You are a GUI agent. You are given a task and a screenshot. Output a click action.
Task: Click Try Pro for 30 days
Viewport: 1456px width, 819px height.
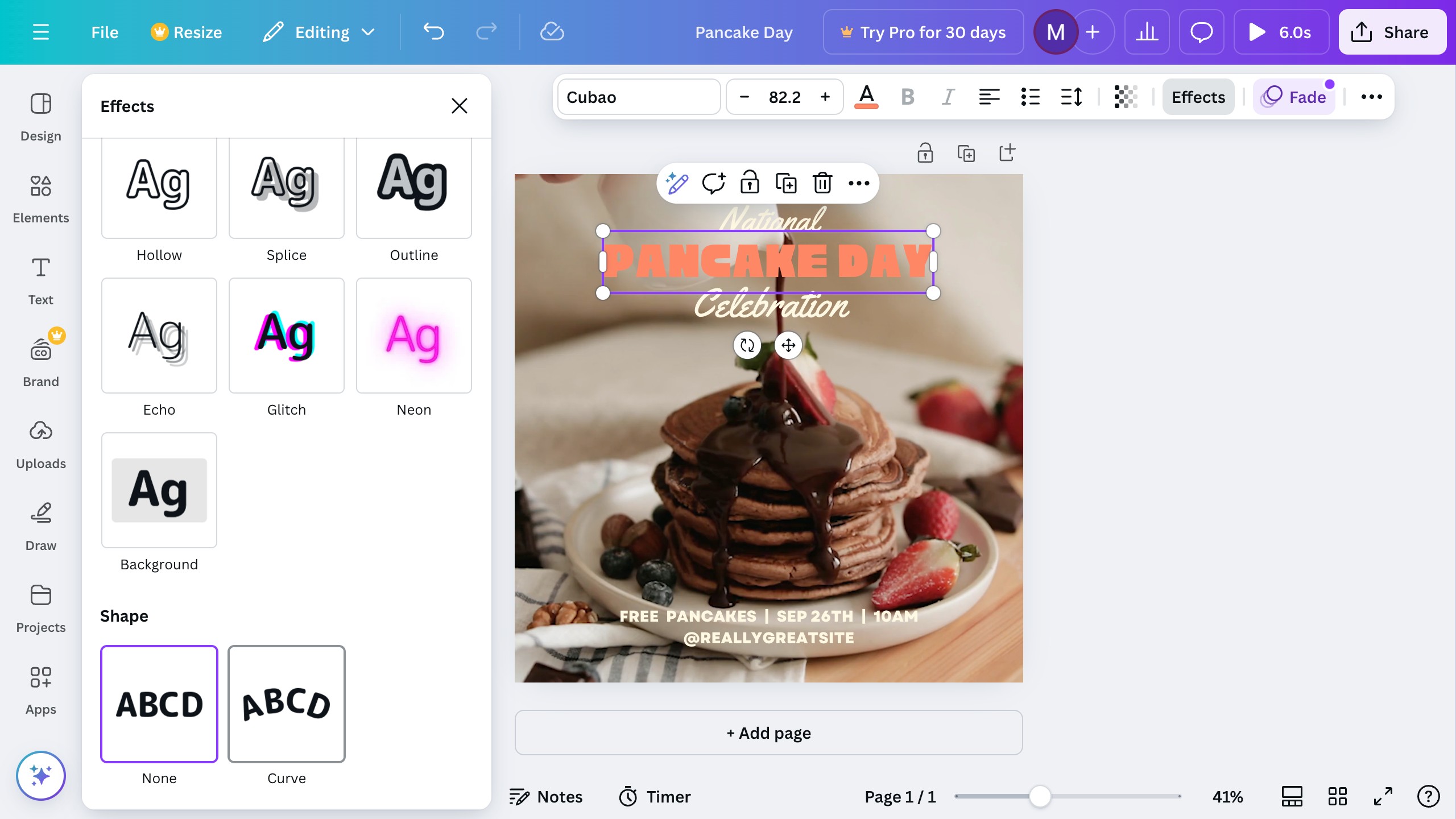923,32
